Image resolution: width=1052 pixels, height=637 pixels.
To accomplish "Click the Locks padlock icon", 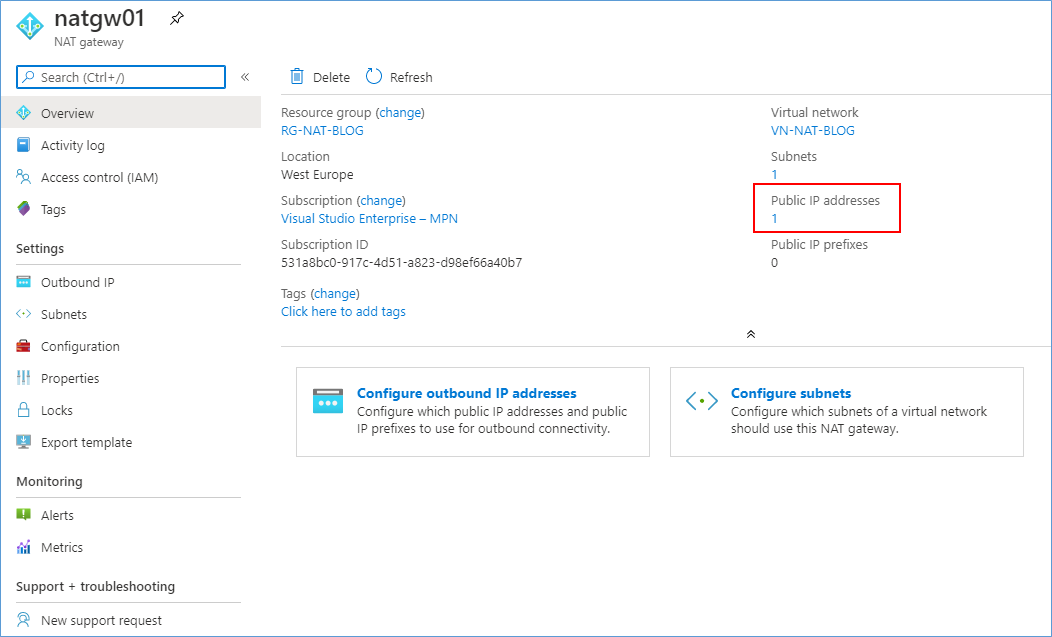I will [x=23, y=410].
